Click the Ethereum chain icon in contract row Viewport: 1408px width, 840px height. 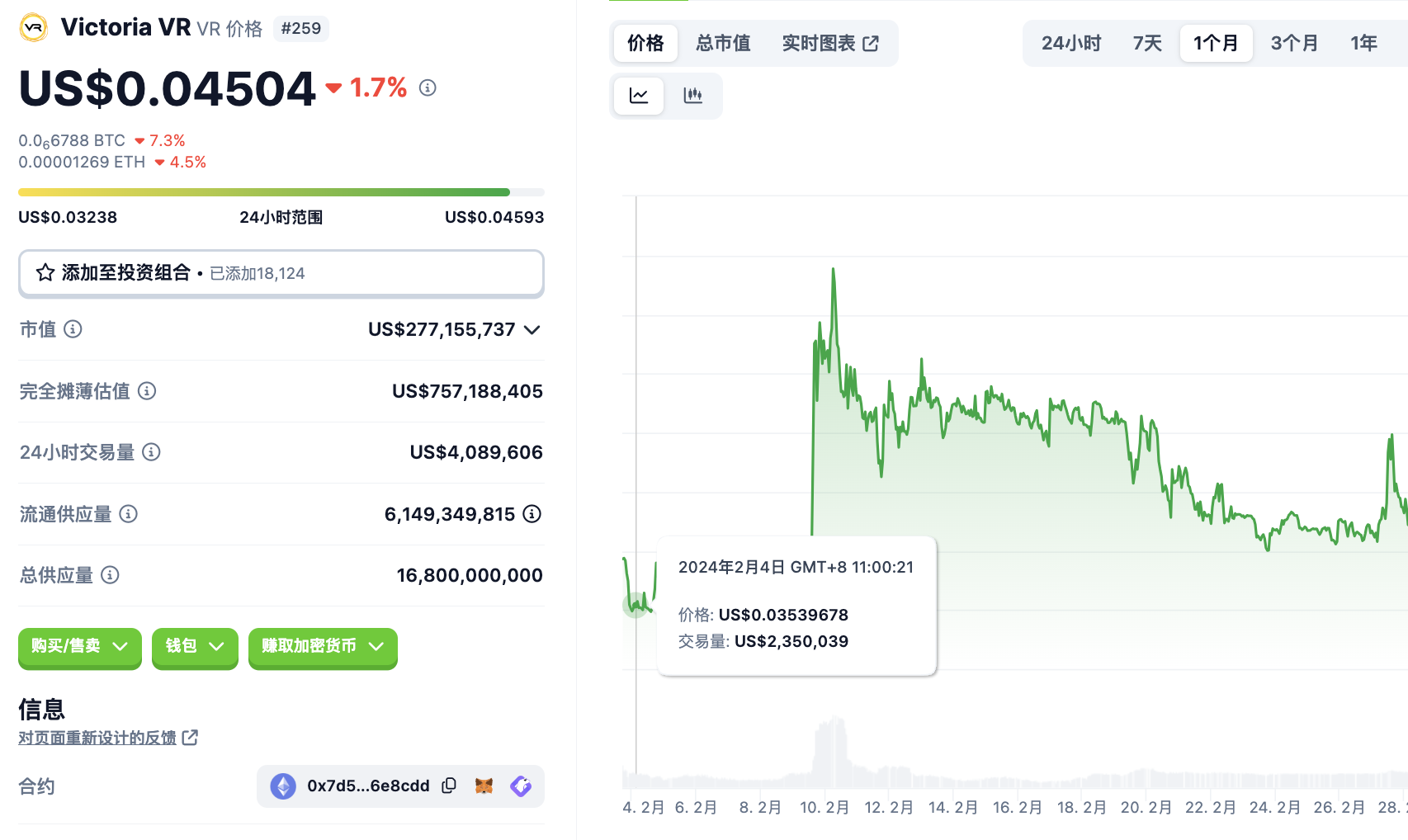pos(283,786)
